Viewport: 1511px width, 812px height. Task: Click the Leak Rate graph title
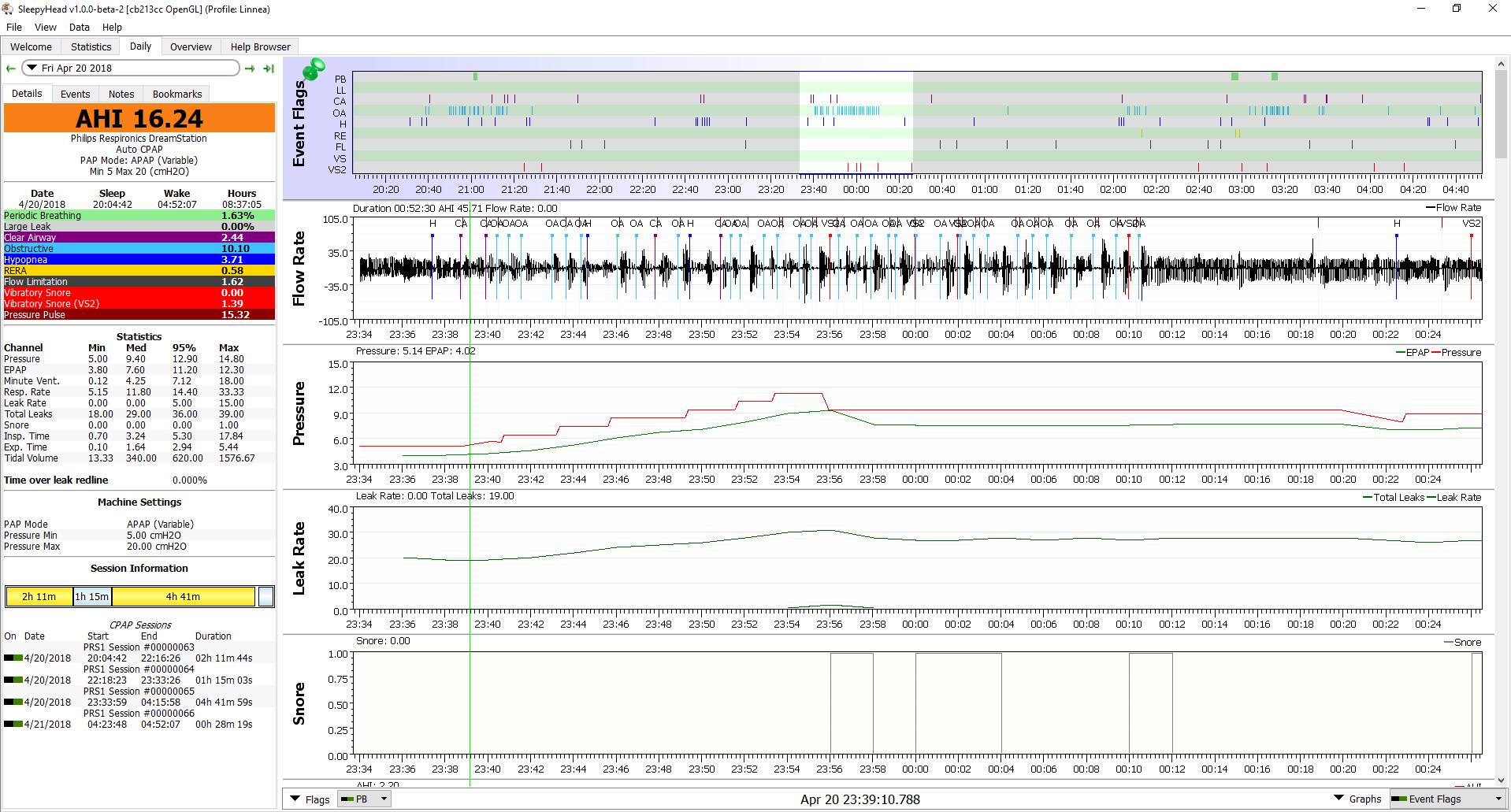pyautogui.click(x=299, y=558)
